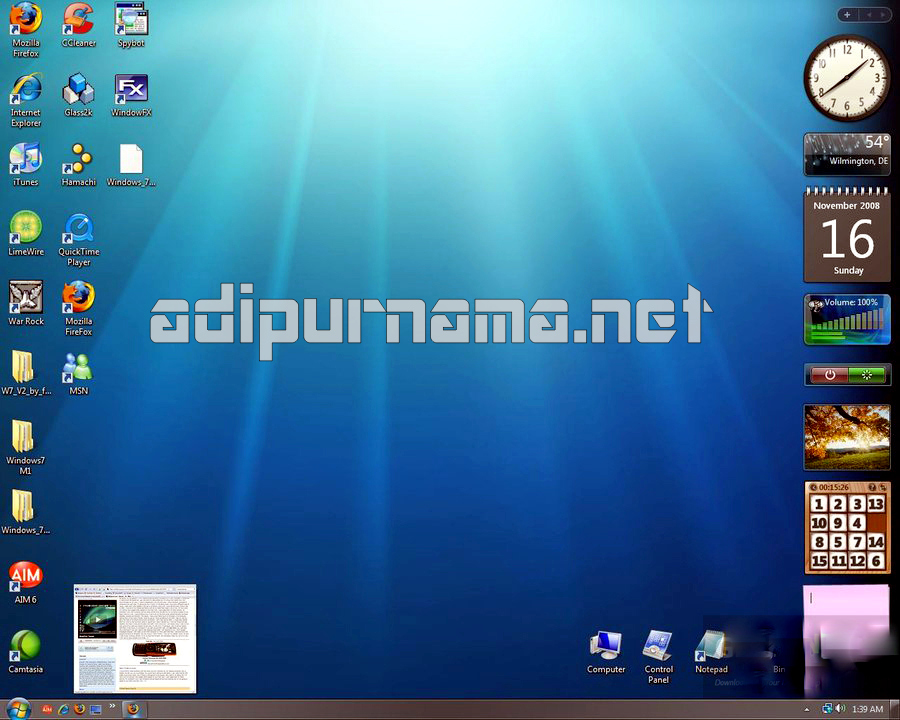900x720 pixels.
Task: Open the second Mozilla FireFox shortcut beside War Rock
Action: tap(79, 308)
